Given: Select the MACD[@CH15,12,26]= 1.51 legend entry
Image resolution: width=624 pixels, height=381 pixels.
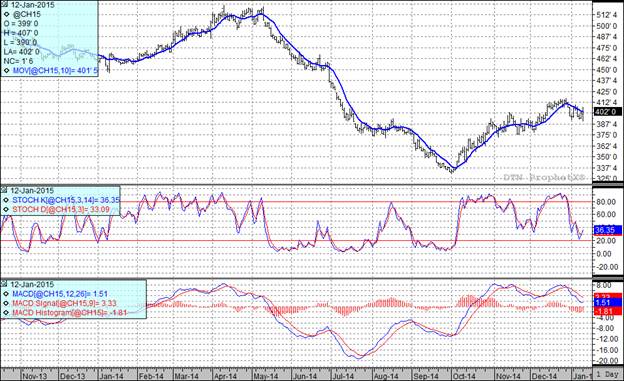Looking at the screenshot, I should [x=60, y=294].
